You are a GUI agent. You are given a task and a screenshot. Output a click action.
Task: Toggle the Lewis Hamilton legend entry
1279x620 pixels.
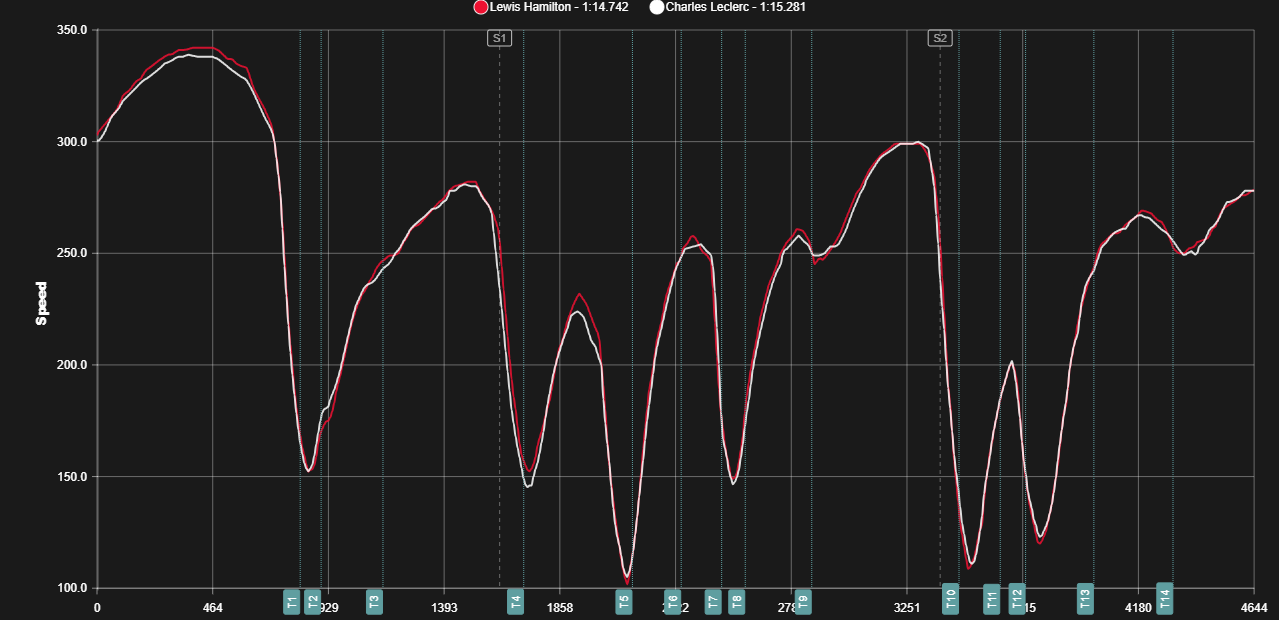[551, 7]
